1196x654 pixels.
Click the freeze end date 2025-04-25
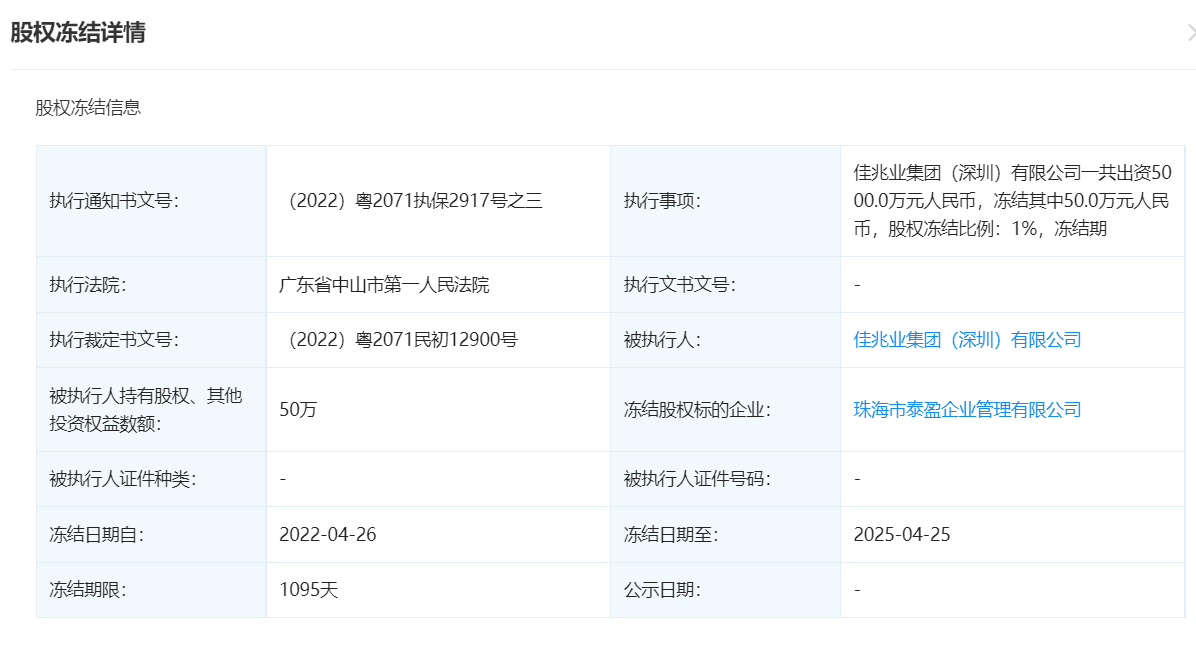(901, 534)
